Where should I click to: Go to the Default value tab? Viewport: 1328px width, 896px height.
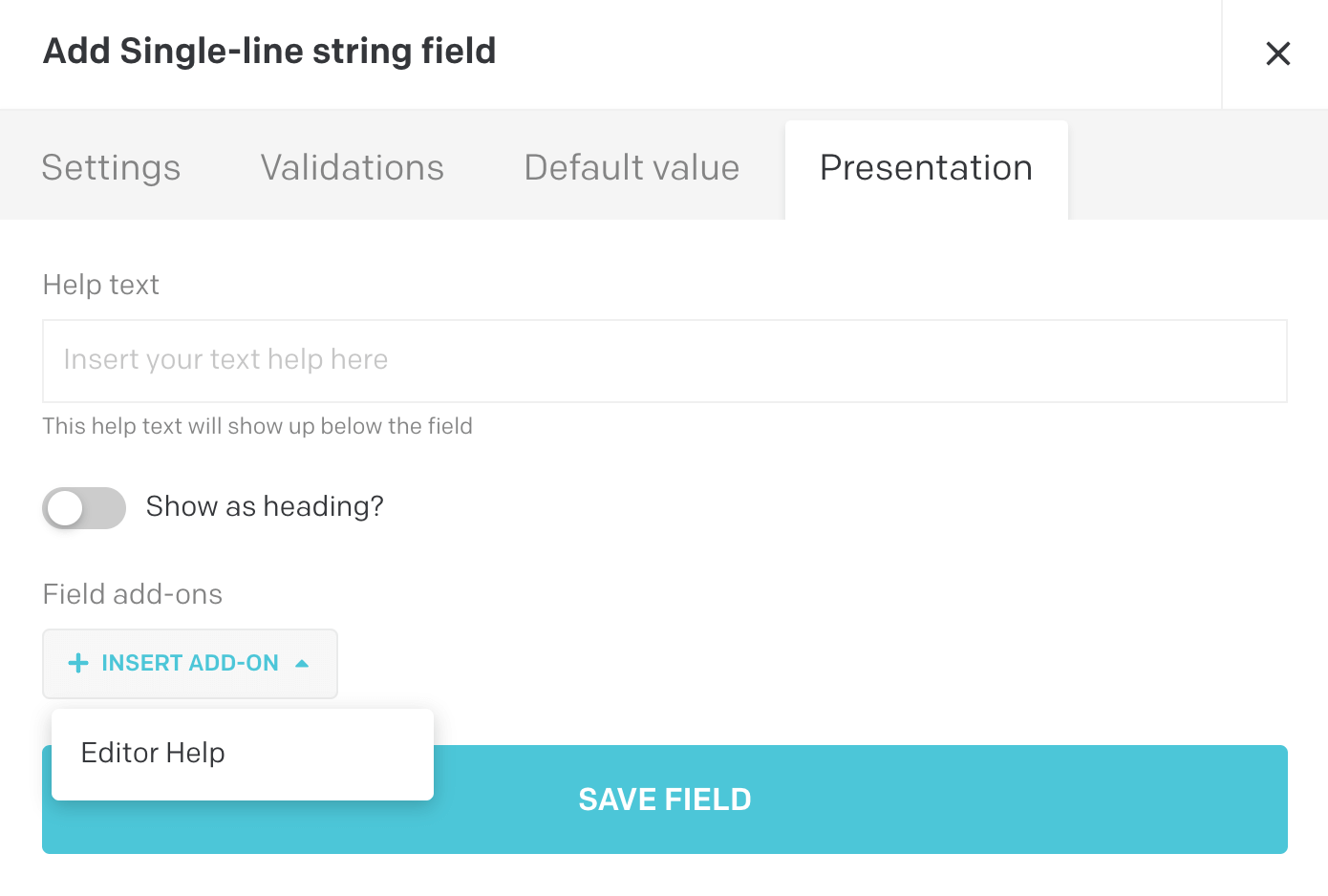(632, 168)
